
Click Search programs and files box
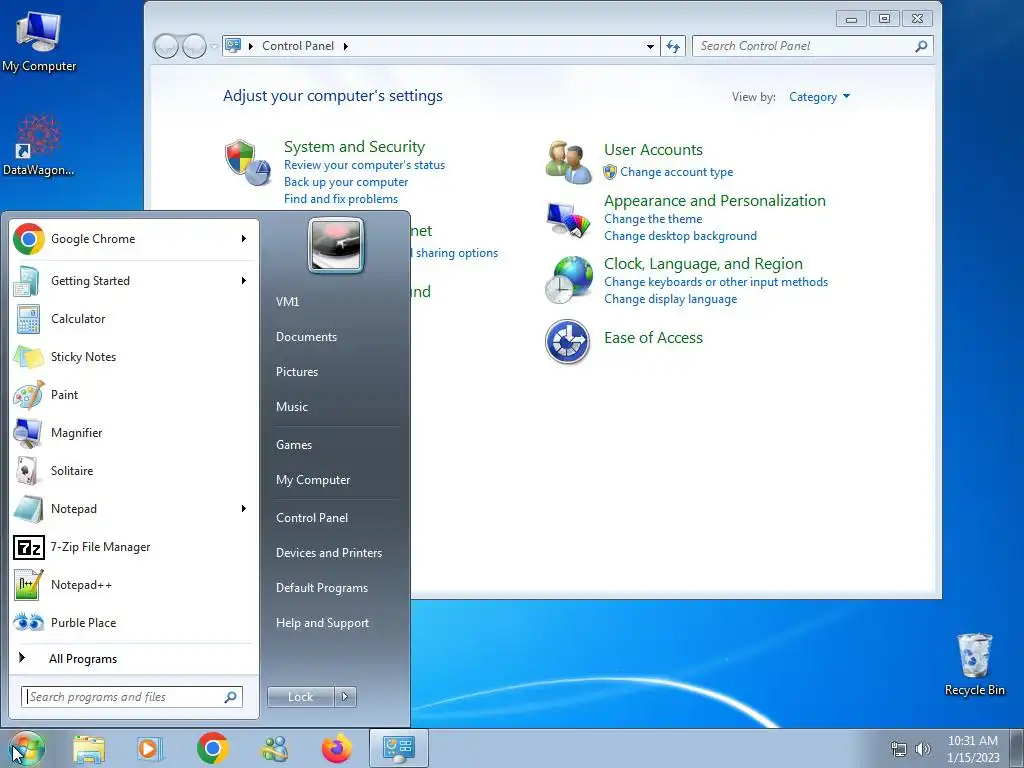tap(132, 697)
